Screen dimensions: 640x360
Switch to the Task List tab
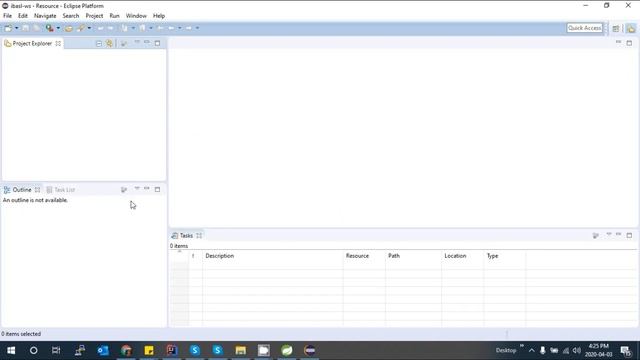pyautogui.click(x=60, y=190)
